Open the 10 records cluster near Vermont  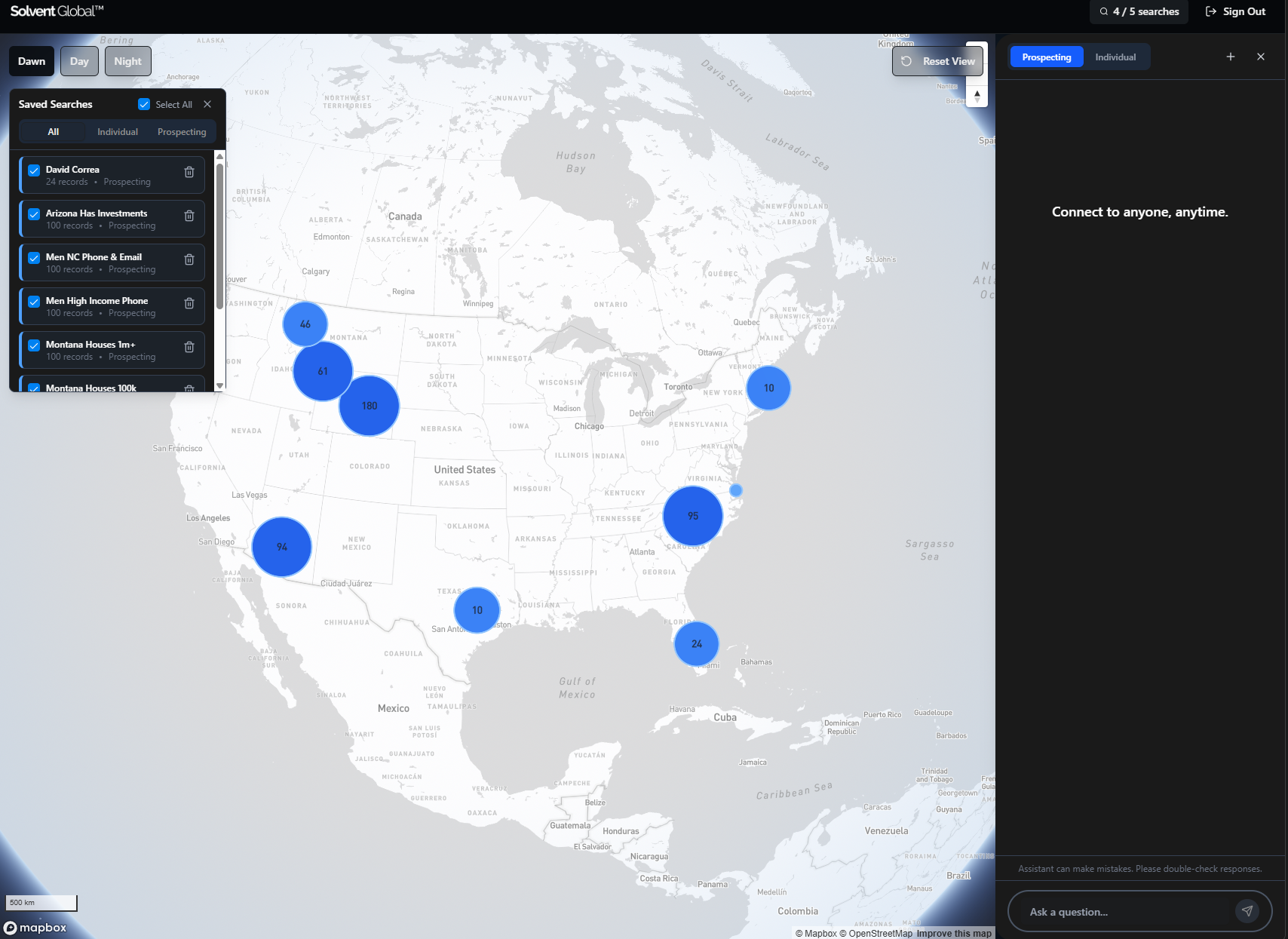pyautogui.click(x=768, y=388)
